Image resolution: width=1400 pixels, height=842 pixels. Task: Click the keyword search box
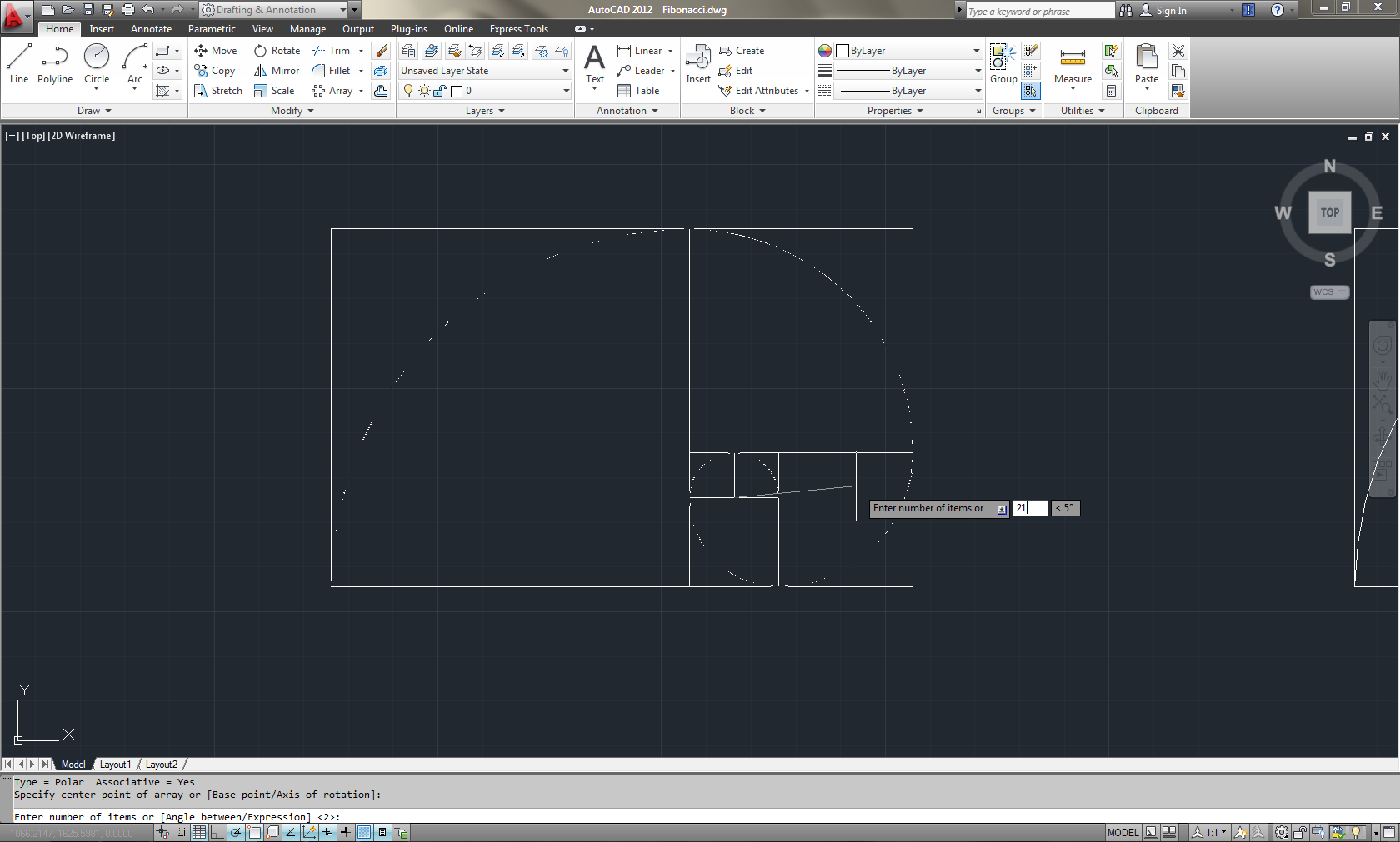coord(1039,11)
